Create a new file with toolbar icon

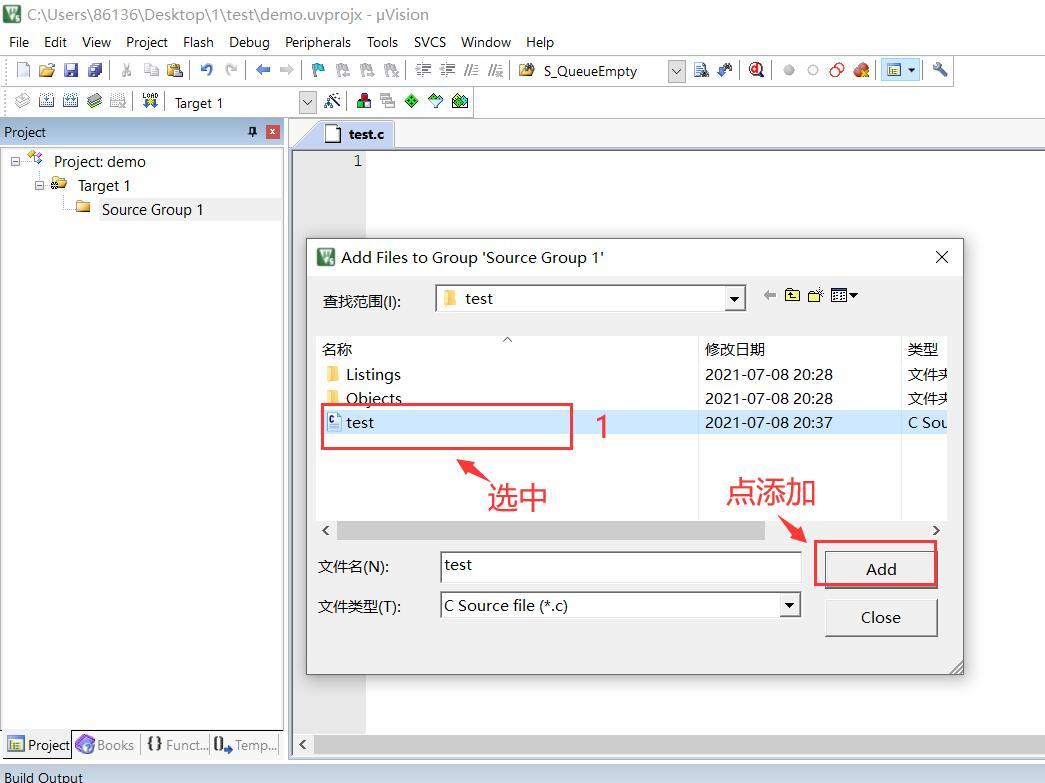[x=23, y=70]
